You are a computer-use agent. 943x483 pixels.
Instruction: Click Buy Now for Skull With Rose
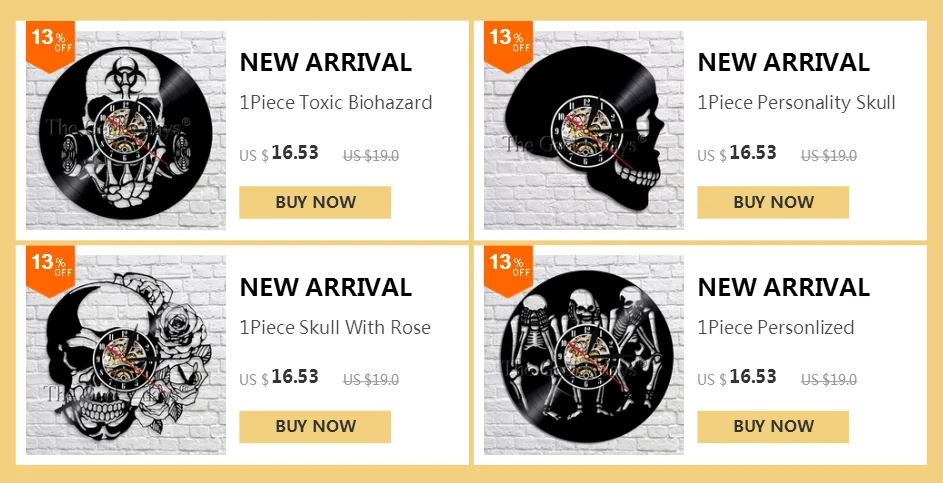(x=315, y=426)
